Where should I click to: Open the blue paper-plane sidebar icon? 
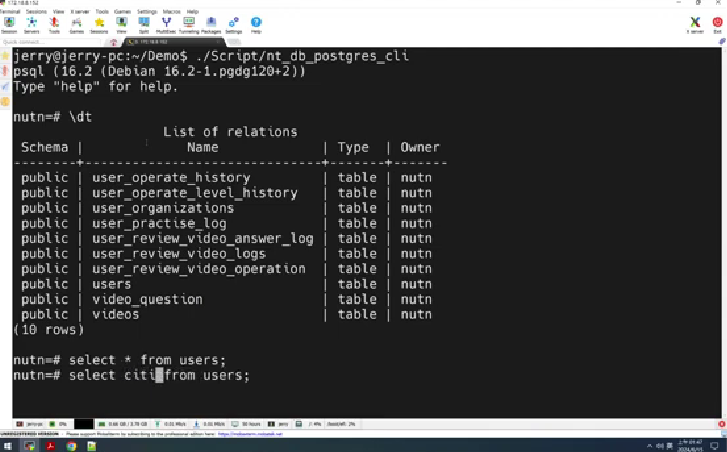point(5,86)
